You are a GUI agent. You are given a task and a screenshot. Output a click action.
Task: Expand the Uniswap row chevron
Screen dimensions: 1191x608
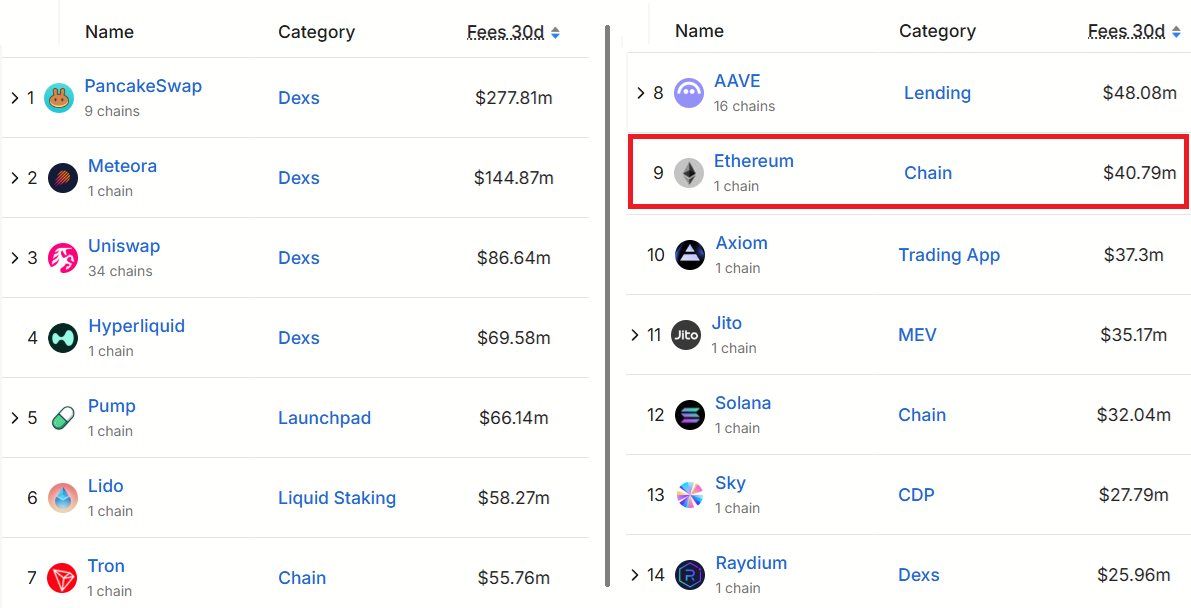coord(15,258)
